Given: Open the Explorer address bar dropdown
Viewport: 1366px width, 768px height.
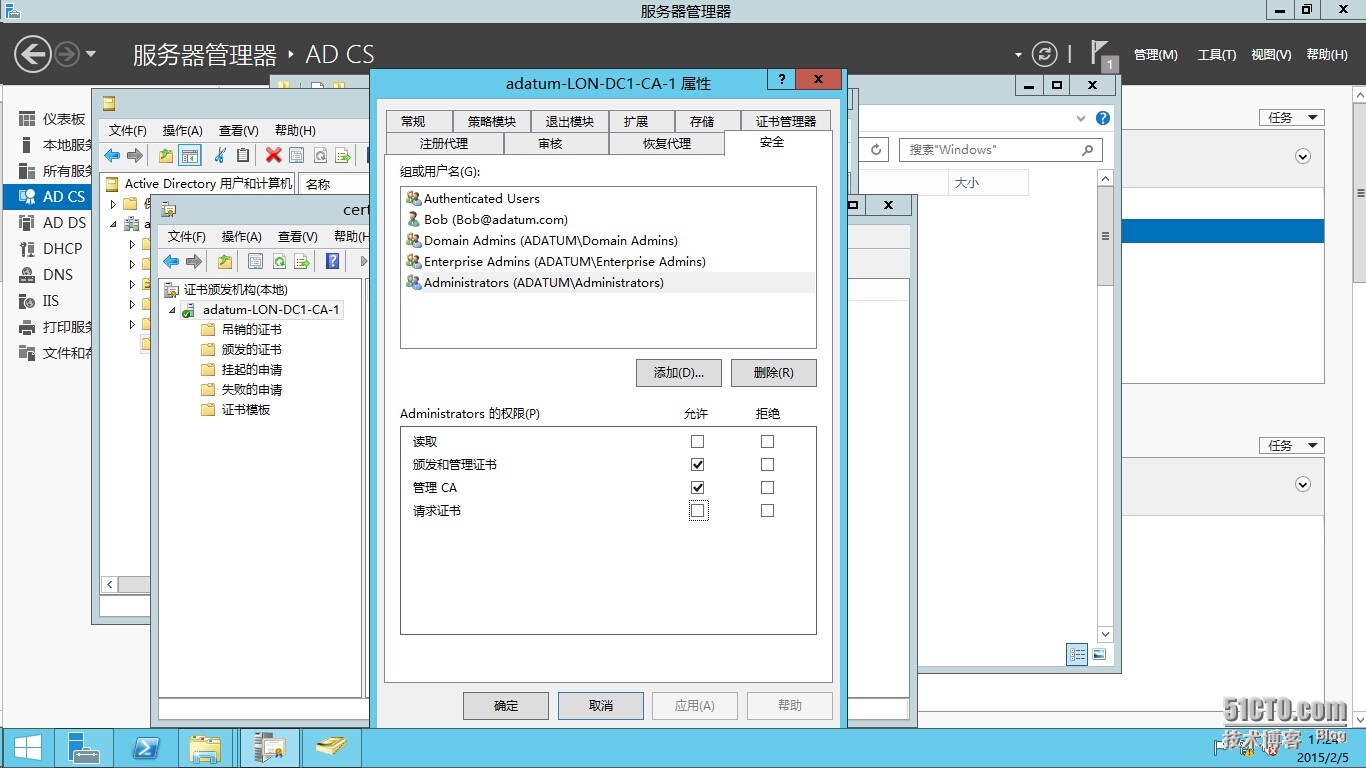Looking at the screenshot, I should pos(1080,118).
